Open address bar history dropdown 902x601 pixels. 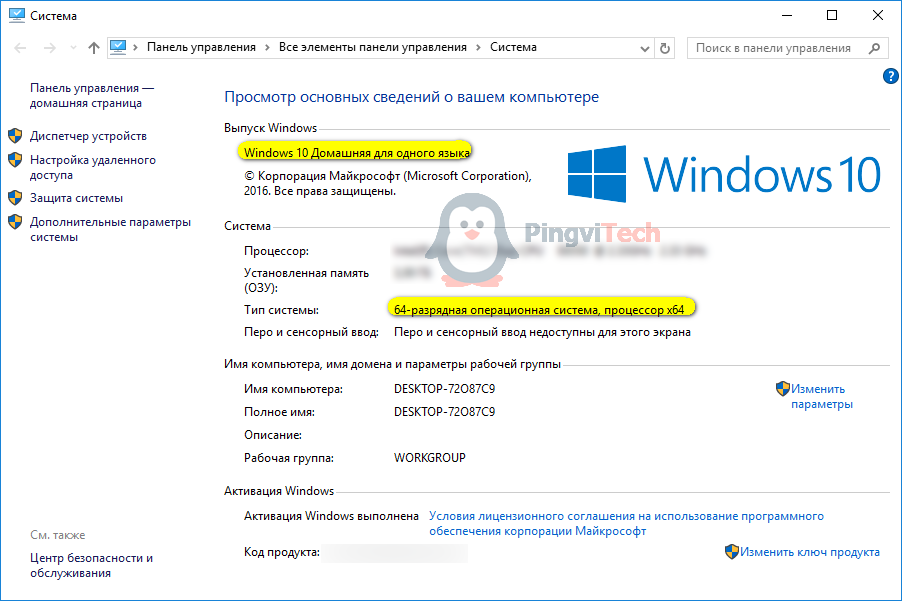(x=645, y=48)
